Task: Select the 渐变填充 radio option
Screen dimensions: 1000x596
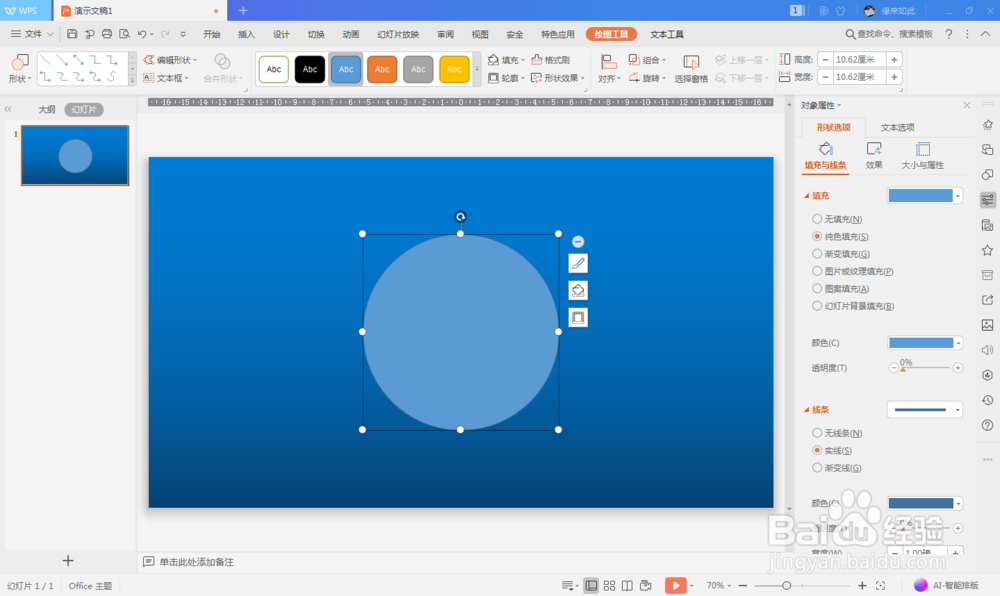Action: click(x=817, y=253)
